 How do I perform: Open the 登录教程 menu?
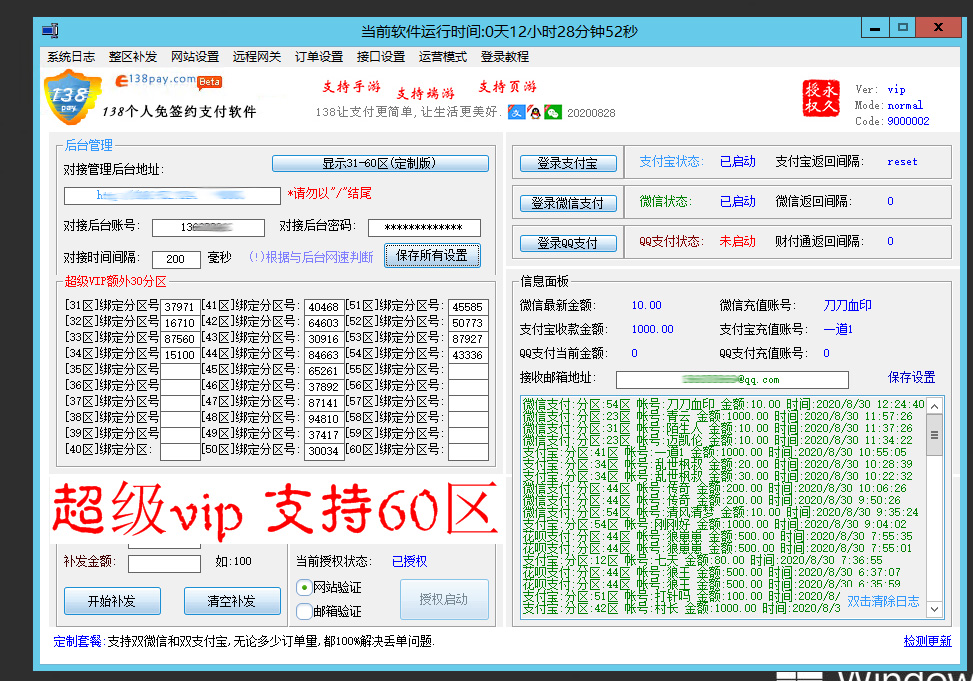click(x=504, y=56)
